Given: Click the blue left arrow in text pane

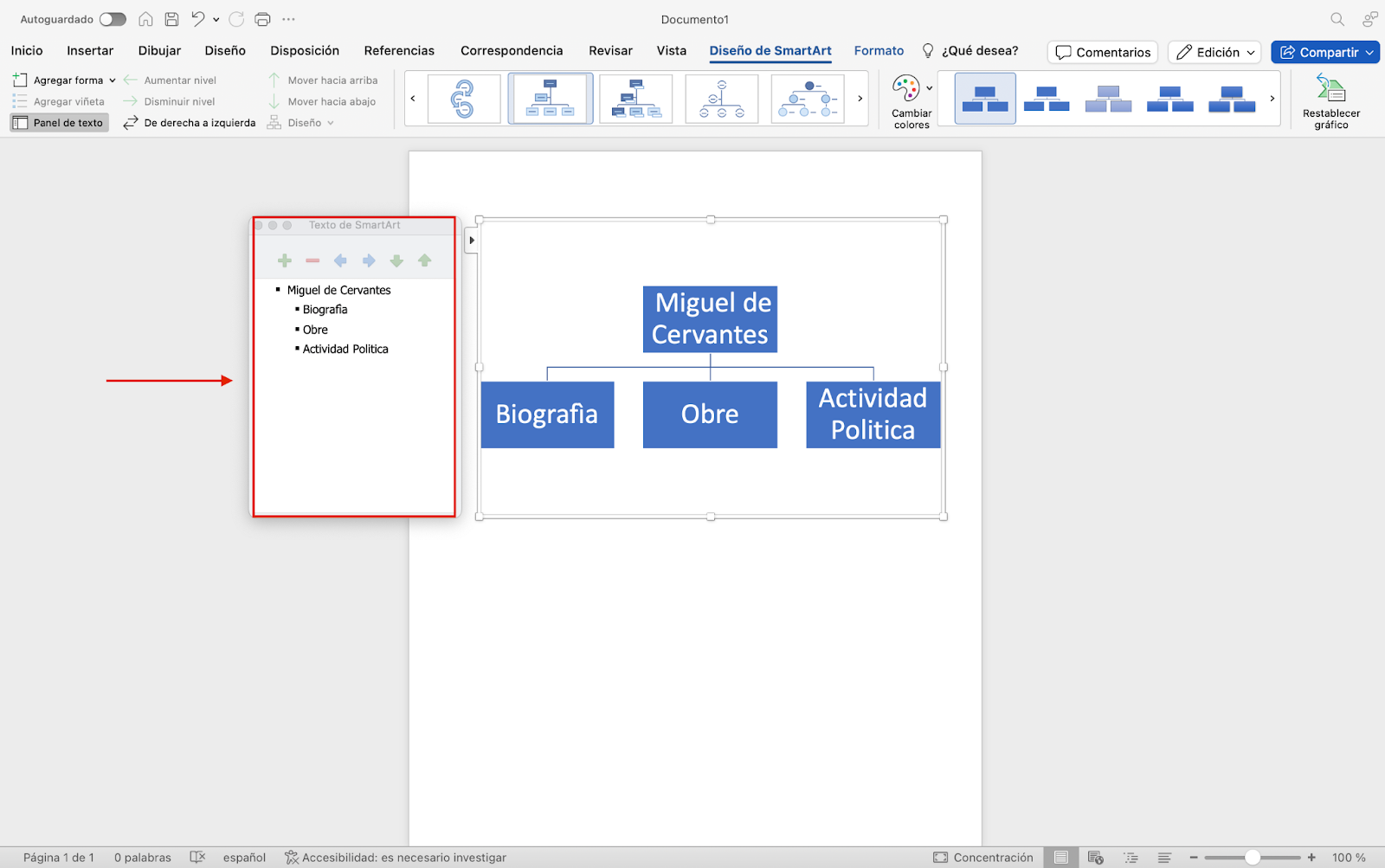Looking at the screenshot, I should (340, 260).
